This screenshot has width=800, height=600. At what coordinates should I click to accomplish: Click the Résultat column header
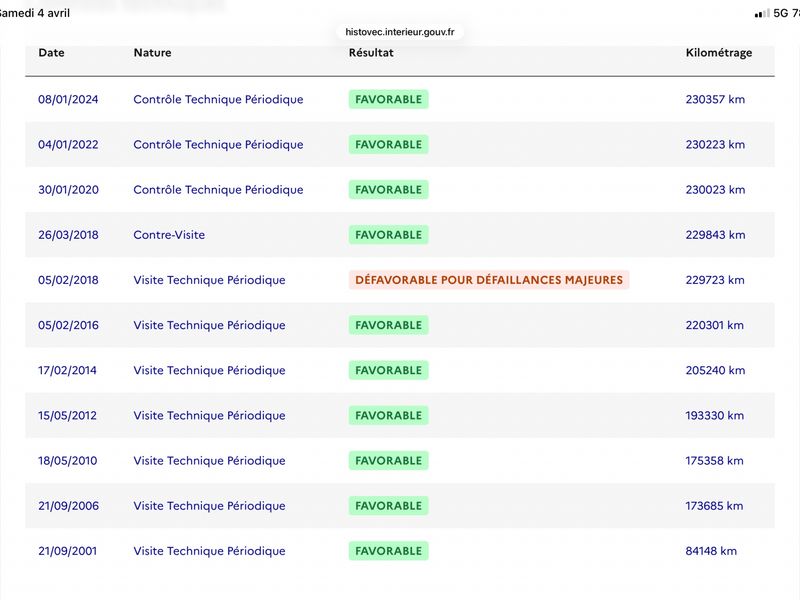coord(371,53)
